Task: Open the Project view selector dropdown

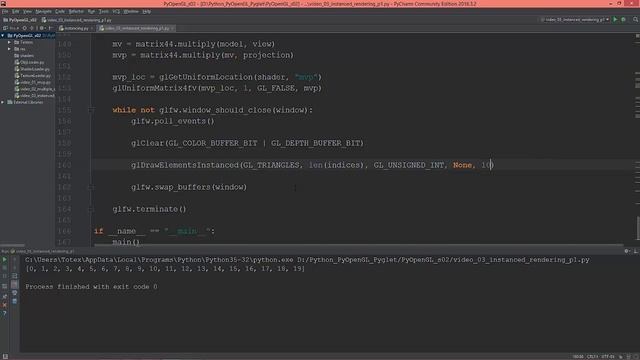Action: coord(11,28)
